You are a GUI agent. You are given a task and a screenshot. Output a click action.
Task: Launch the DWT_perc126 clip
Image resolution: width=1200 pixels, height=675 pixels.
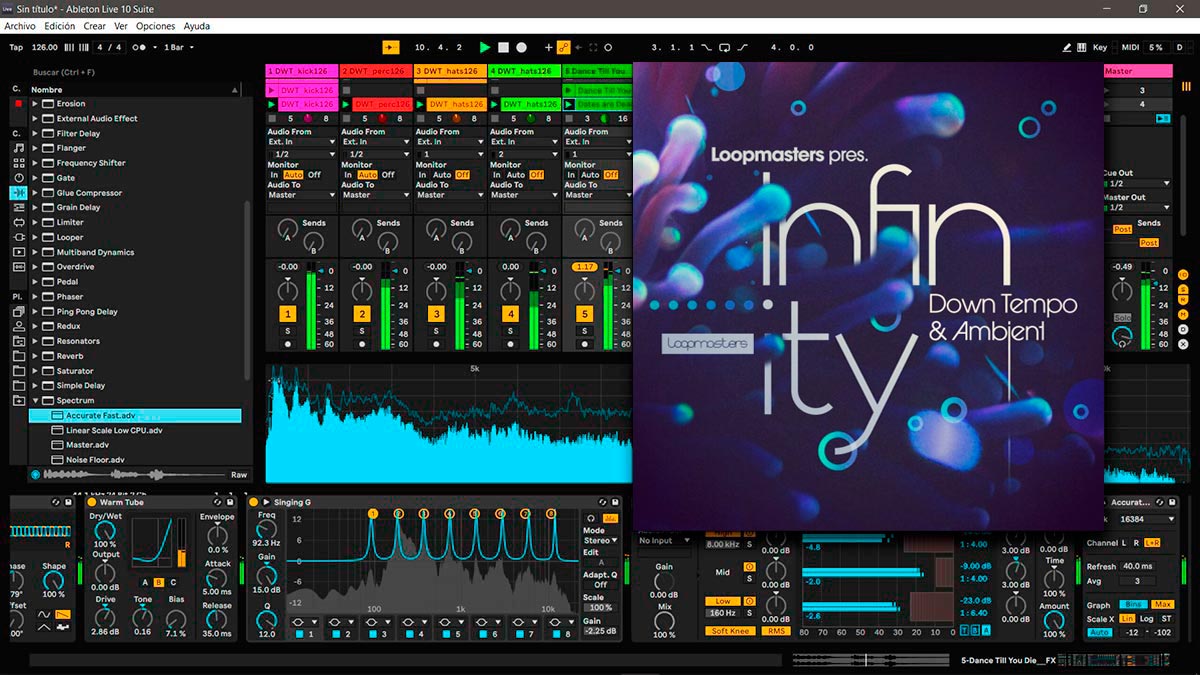pyautogui.click(x=347, y=104)
